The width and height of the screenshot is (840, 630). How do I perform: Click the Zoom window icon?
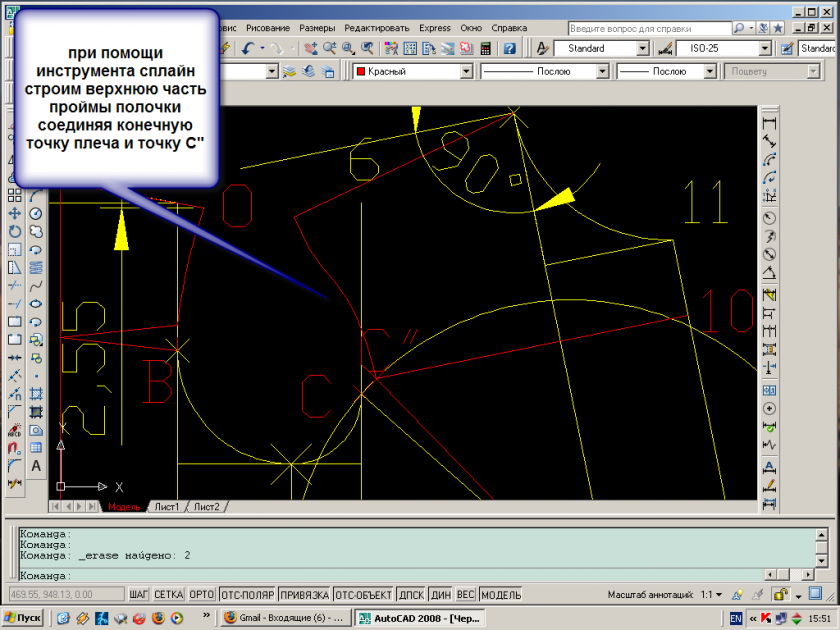point(349,48)
